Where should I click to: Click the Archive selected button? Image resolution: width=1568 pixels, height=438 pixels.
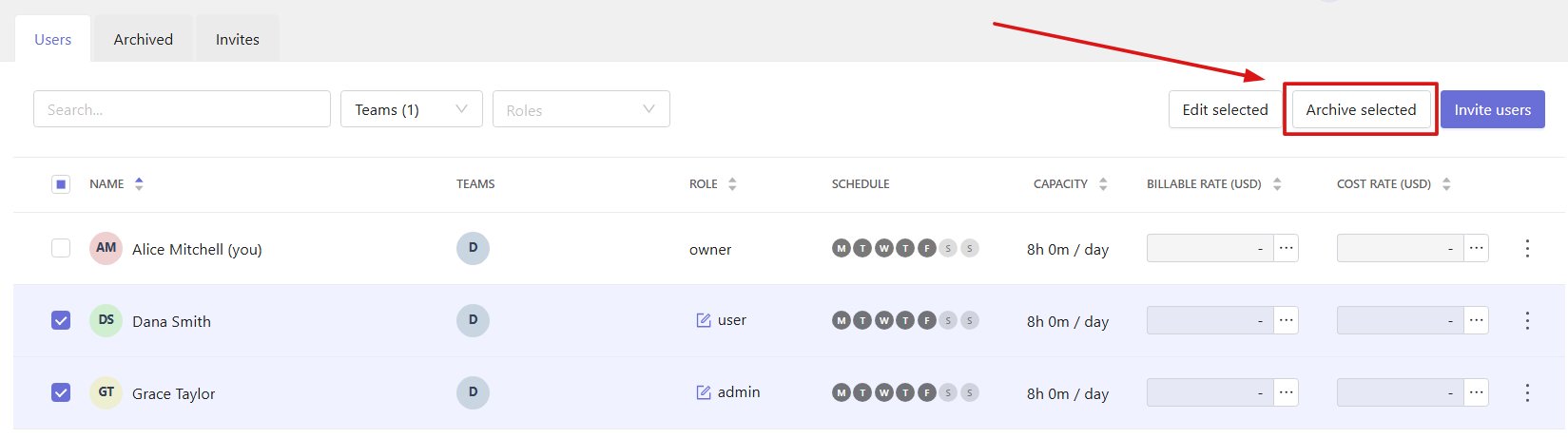coord(1361,109)
